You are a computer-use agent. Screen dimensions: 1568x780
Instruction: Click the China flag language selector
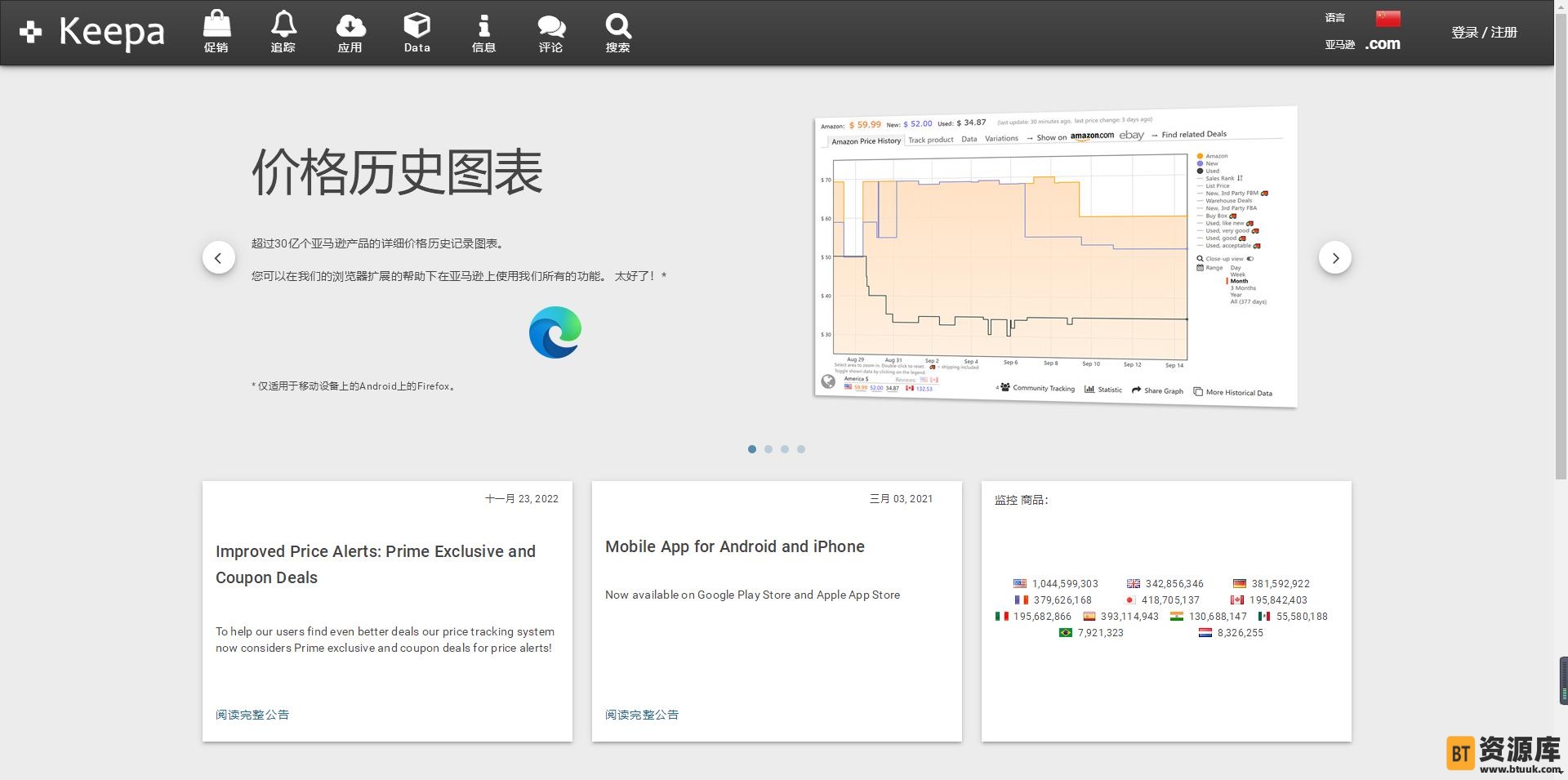tap(1388, 18)
